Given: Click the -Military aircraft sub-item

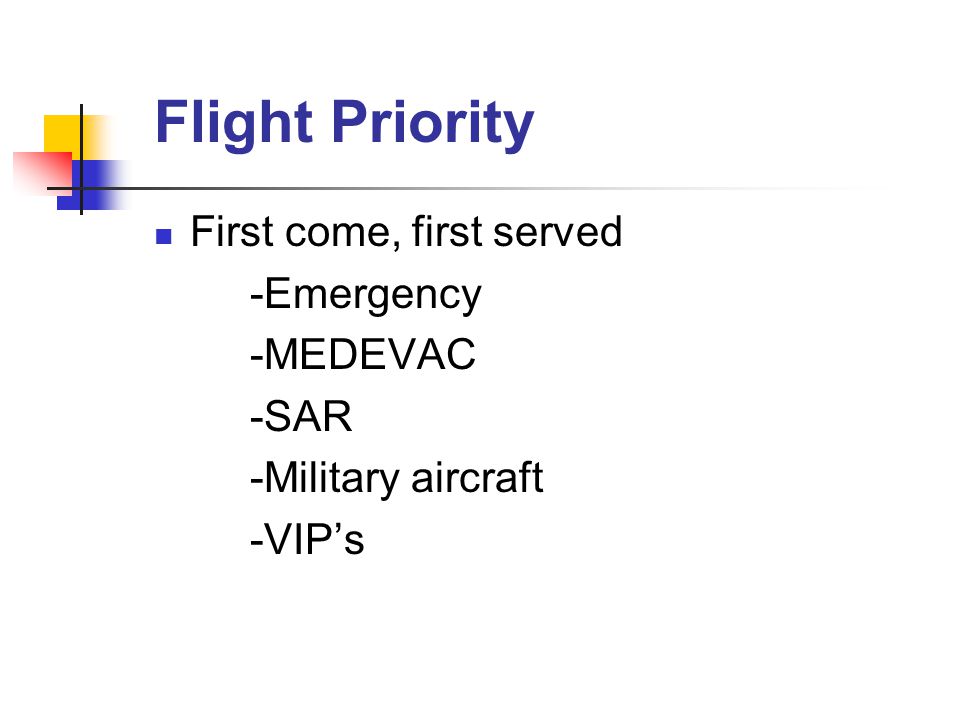Looking at the screenshot, I should pos(396,478).
